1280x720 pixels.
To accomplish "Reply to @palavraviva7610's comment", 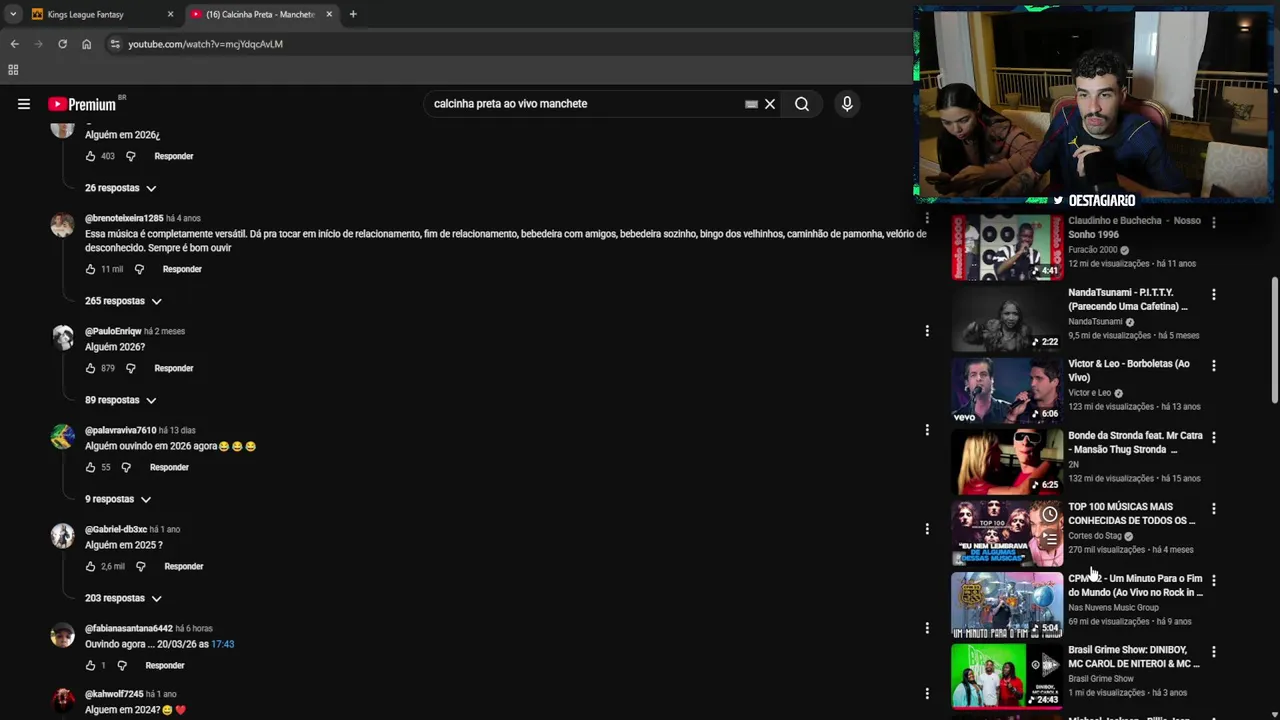I will 169,467.
